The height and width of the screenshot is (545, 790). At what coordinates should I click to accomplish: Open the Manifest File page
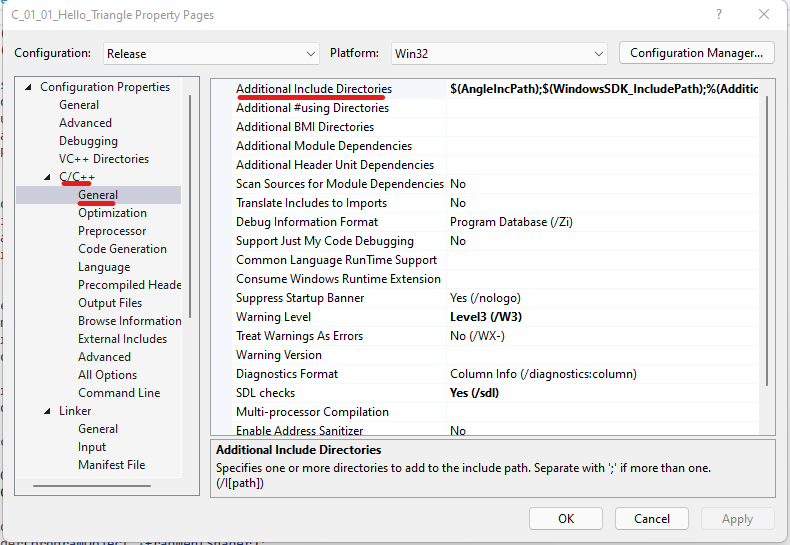(x=111, y=465)
